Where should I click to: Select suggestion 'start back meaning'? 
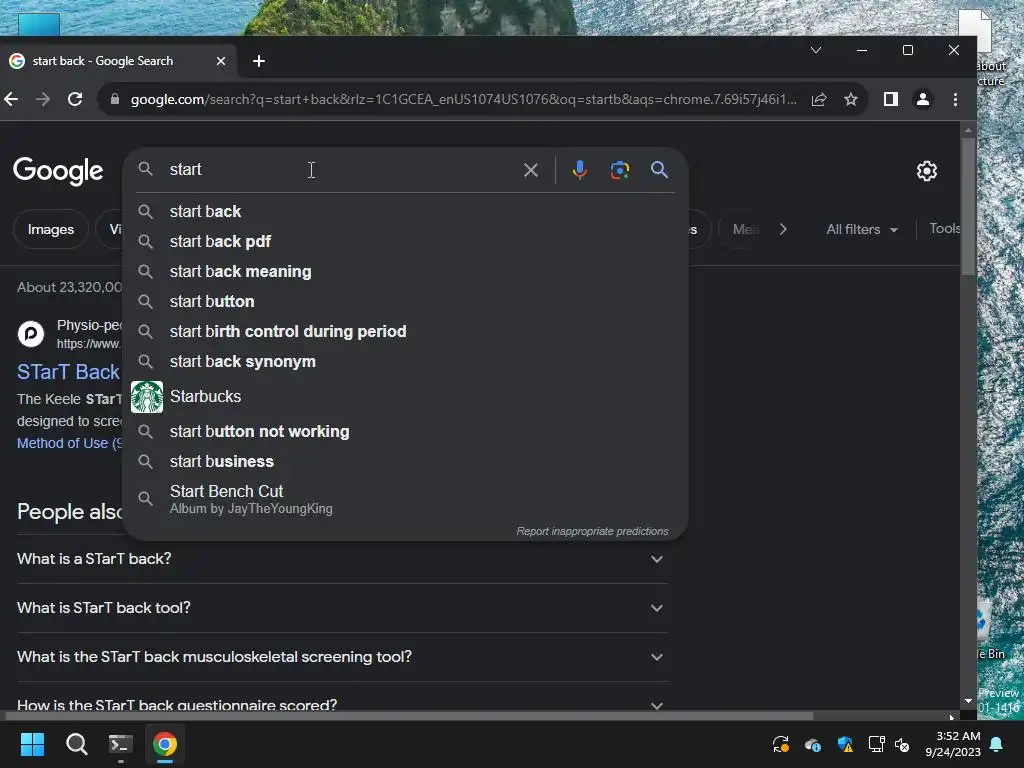(406, 272)
